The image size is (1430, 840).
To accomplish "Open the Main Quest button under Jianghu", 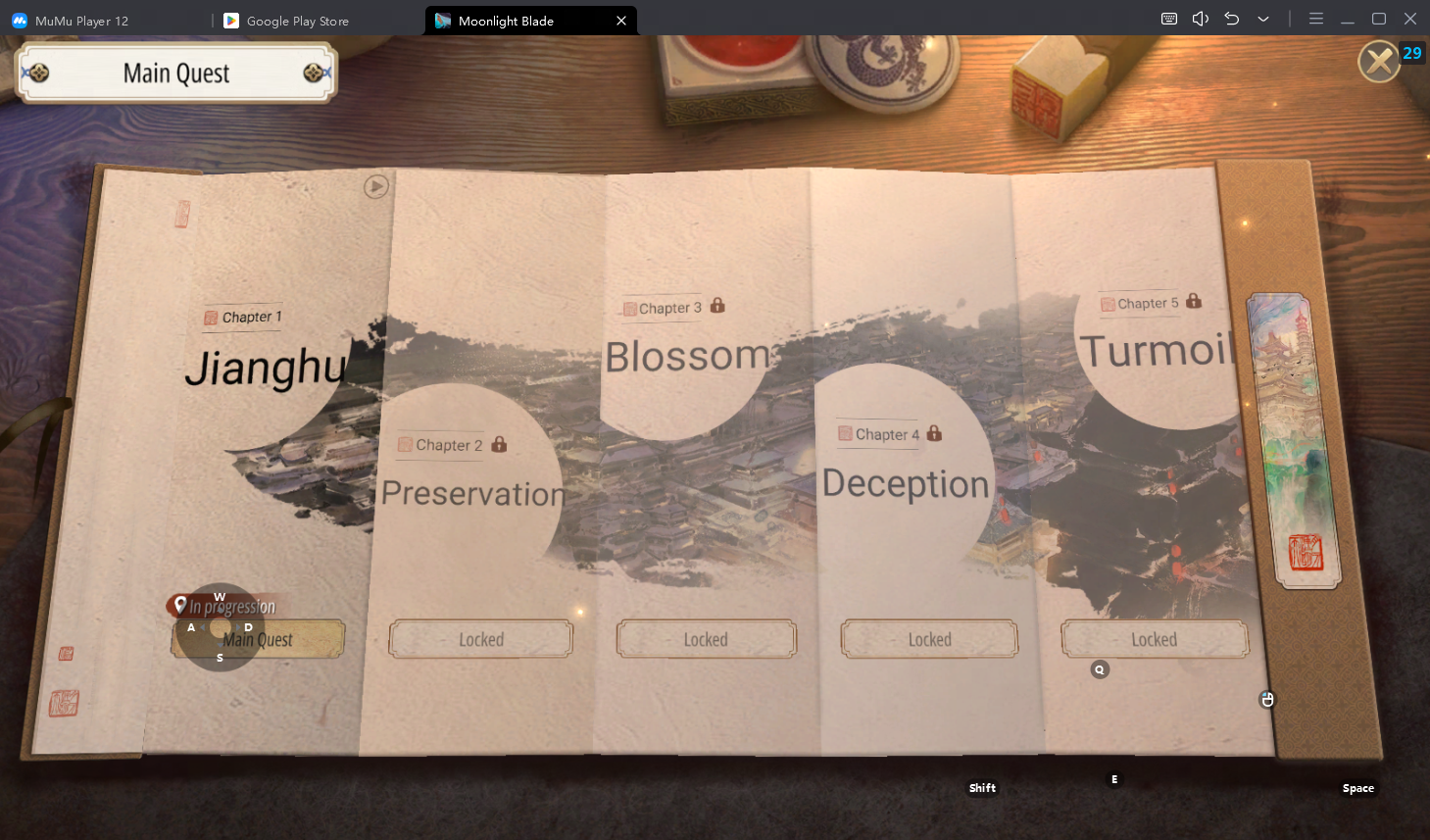I will (259, 639).
